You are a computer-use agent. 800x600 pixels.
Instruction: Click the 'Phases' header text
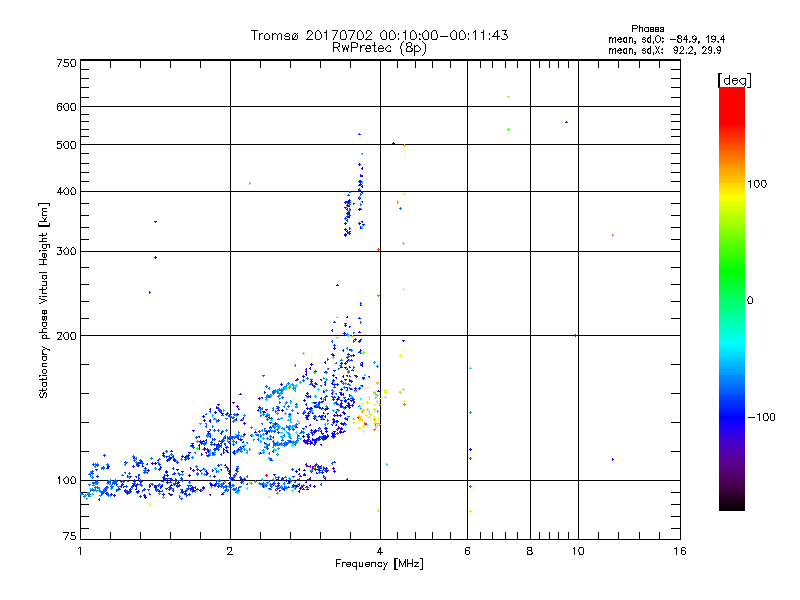pos(647,29)
